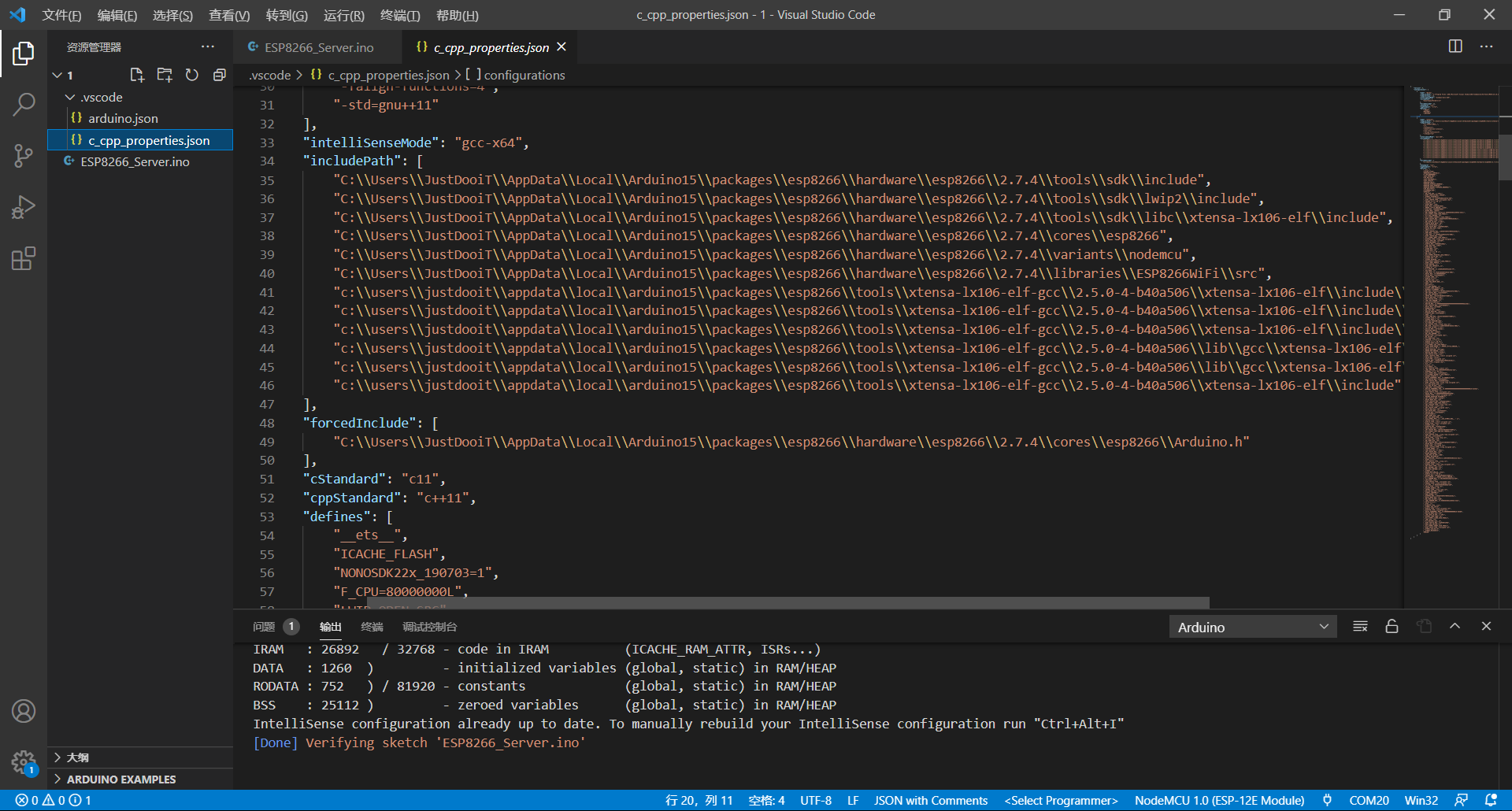
Task: Switch to 问题 problems panel tab
Action: 275,627
